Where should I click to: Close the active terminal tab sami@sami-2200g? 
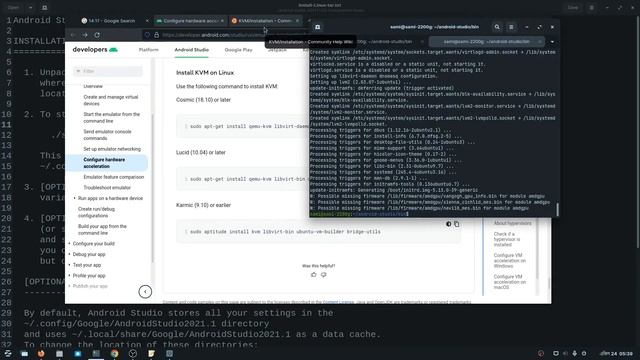(x=540, y=42)
